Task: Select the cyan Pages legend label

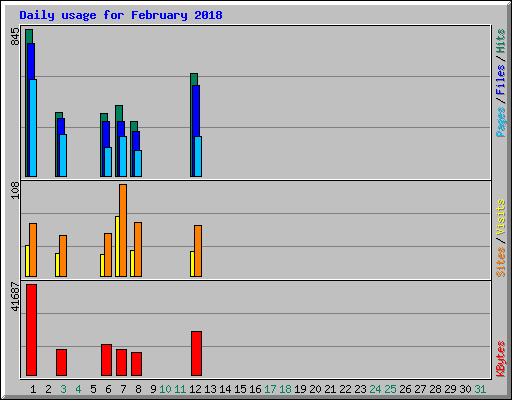Action: tap(500, 122)
